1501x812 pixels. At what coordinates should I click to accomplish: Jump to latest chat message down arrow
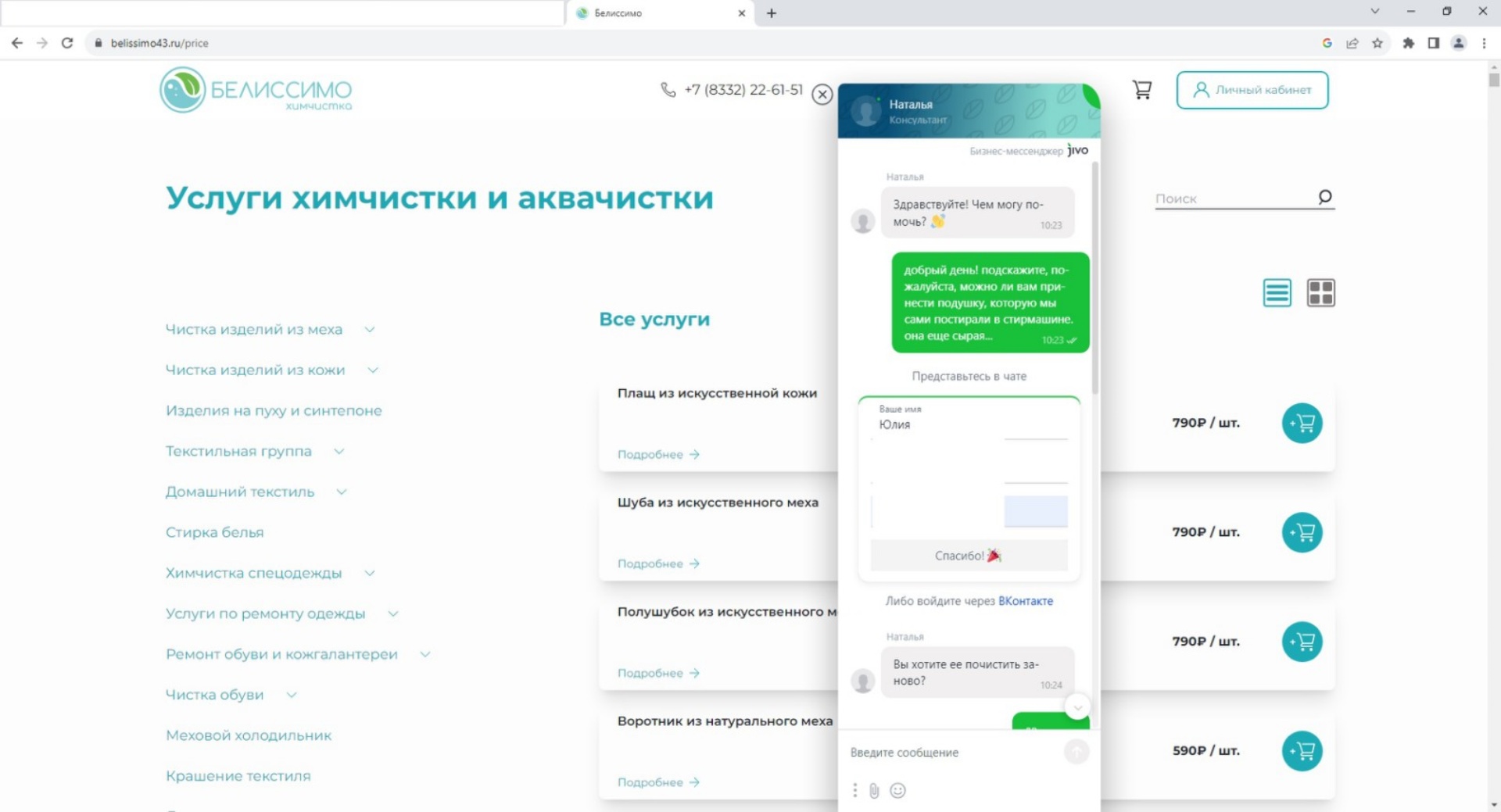point(1077,707)
